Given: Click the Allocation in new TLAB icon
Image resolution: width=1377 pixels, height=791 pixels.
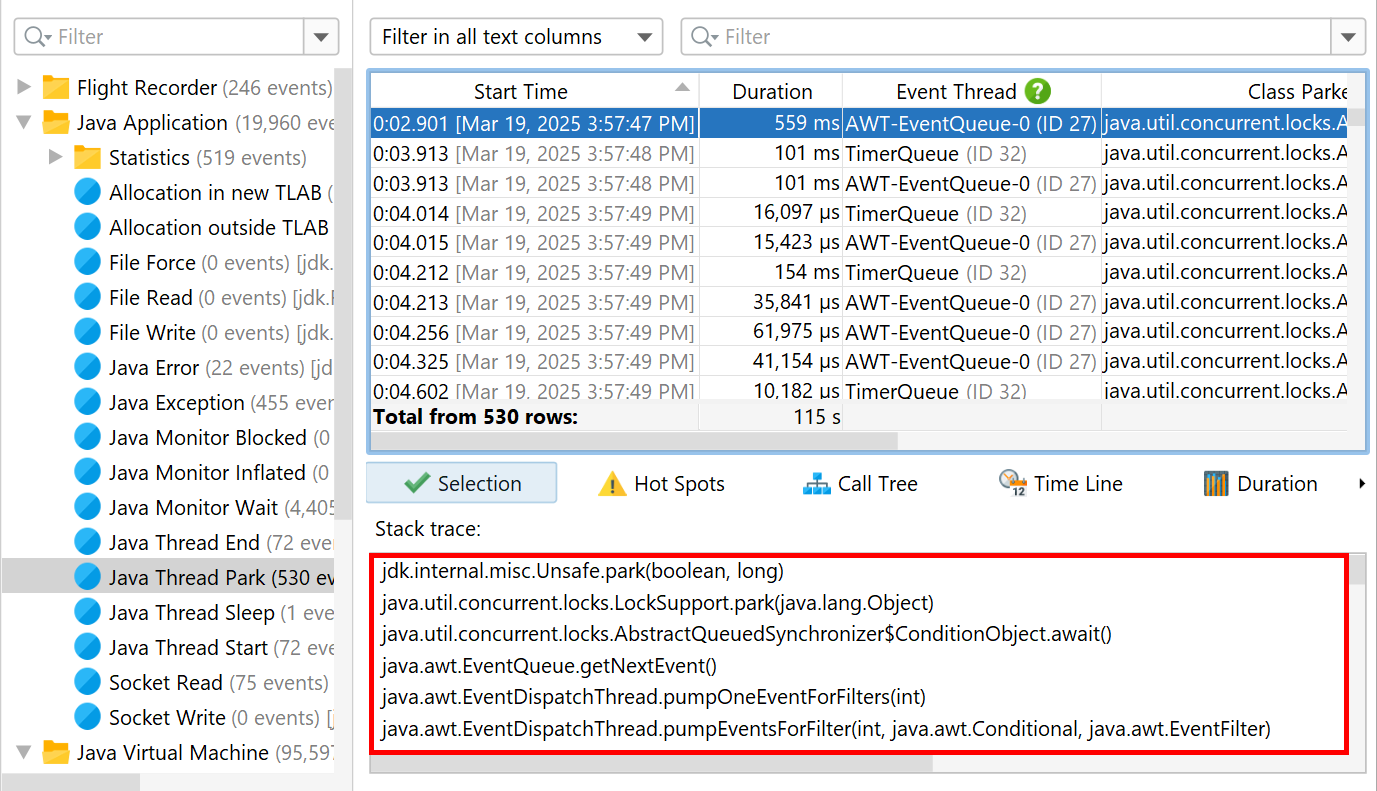Looking at the screenshot, I should coord(88,193).
